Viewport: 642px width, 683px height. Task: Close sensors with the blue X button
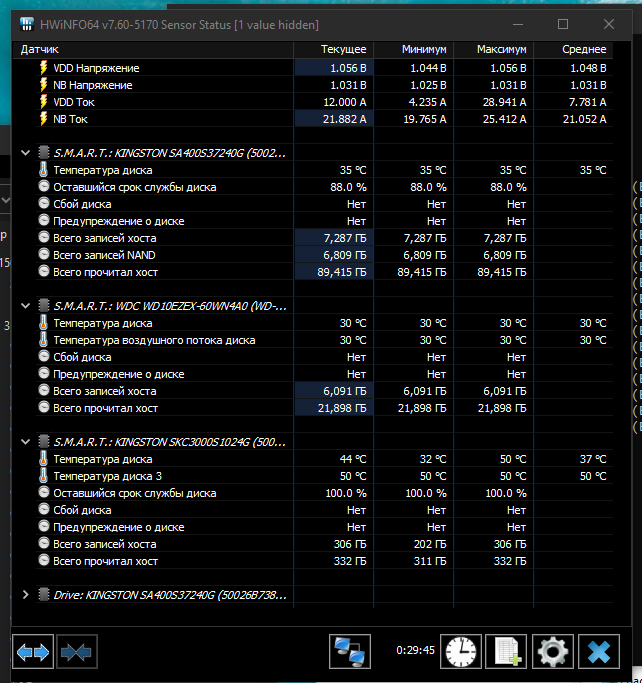click(x=598, y=651)
